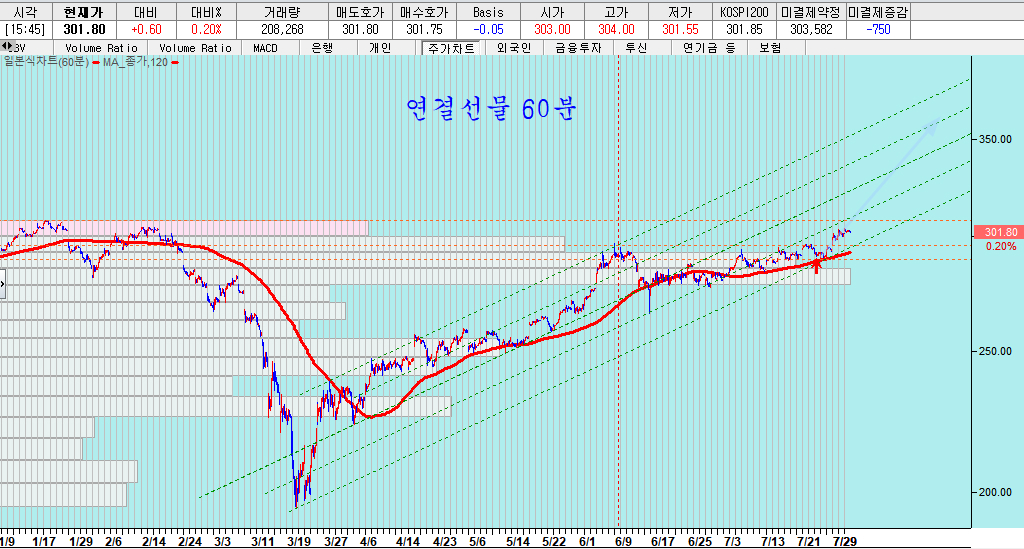Open the 연기금 등 tab

(x=708, y=48)
